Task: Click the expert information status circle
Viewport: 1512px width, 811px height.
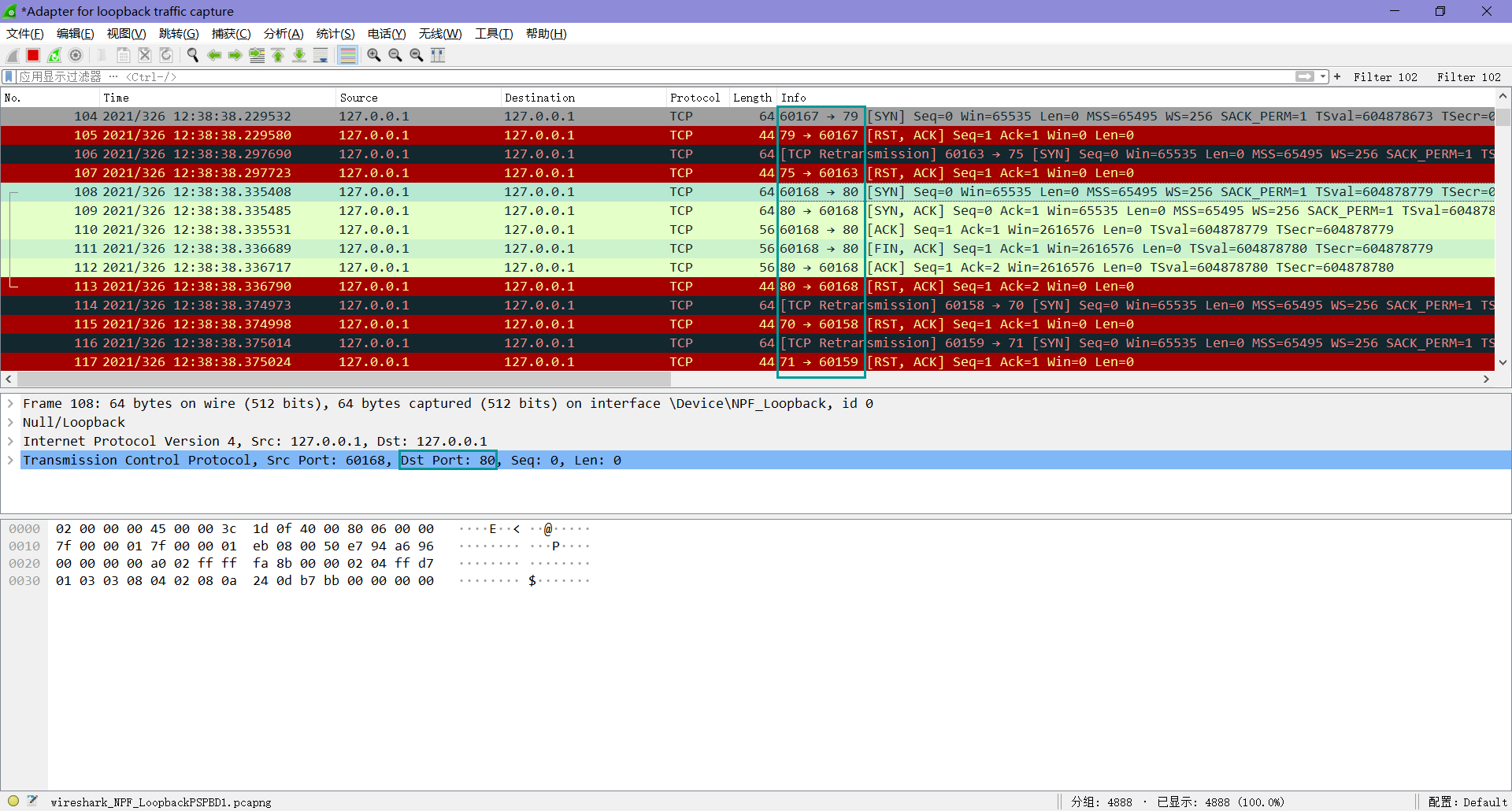Action: (13, 801)
